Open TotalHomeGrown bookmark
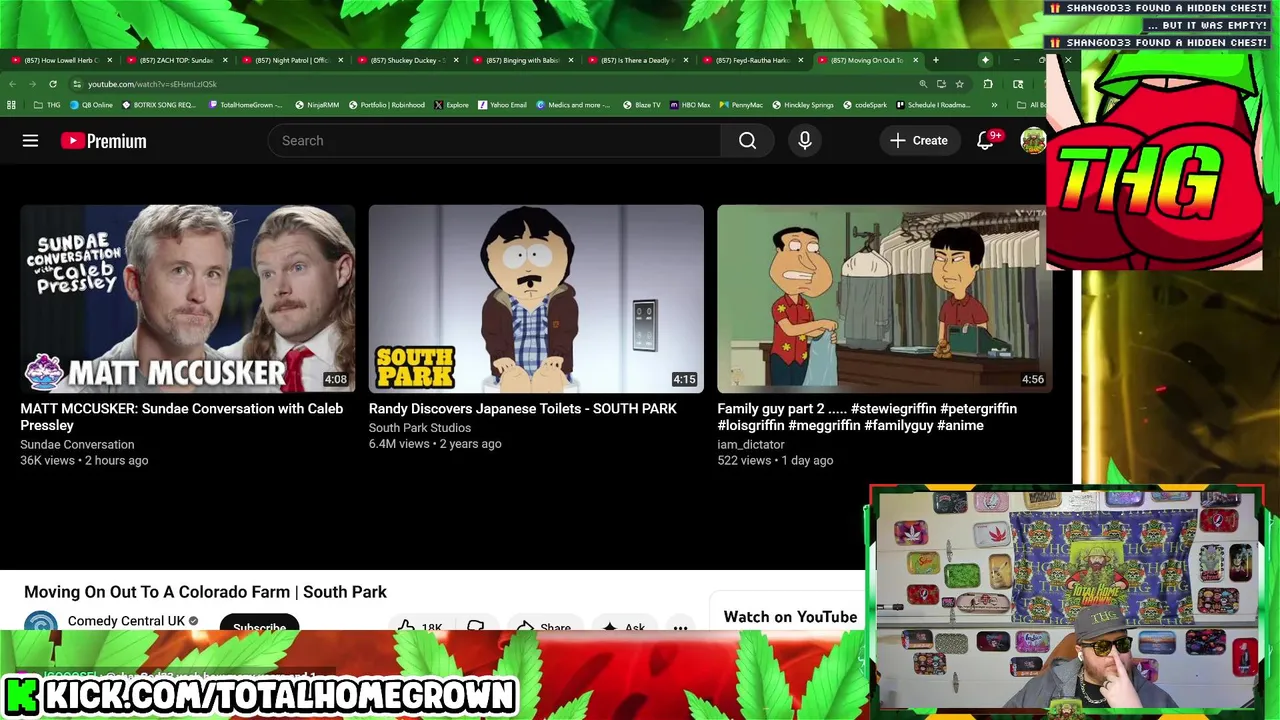 (246, 105)
